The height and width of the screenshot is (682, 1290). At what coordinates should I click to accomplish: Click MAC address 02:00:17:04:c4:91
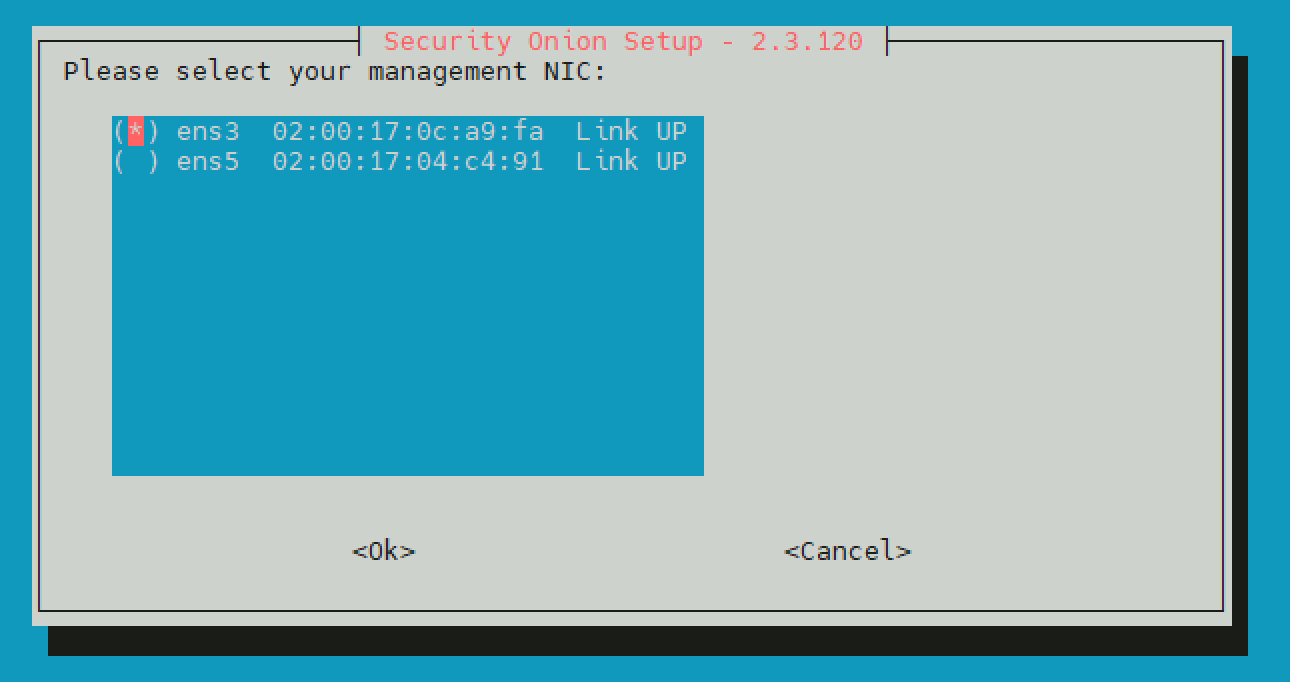pos(408,161)
